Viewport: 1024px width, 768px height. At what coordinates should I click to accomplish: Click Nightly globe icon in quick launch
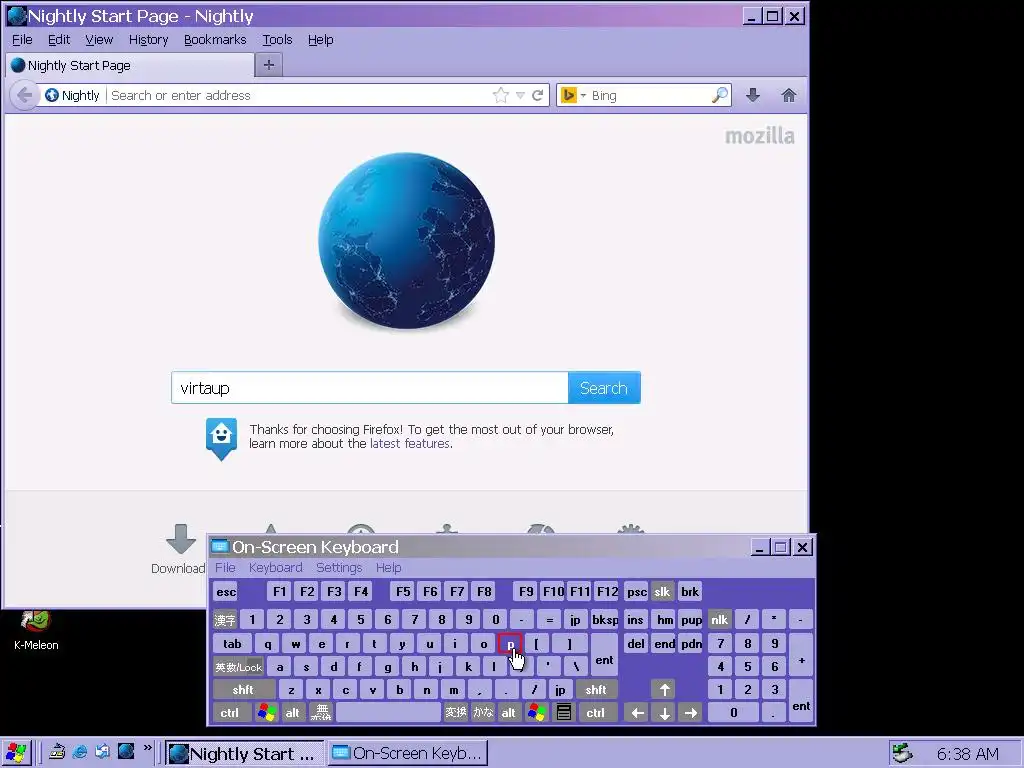125,752
